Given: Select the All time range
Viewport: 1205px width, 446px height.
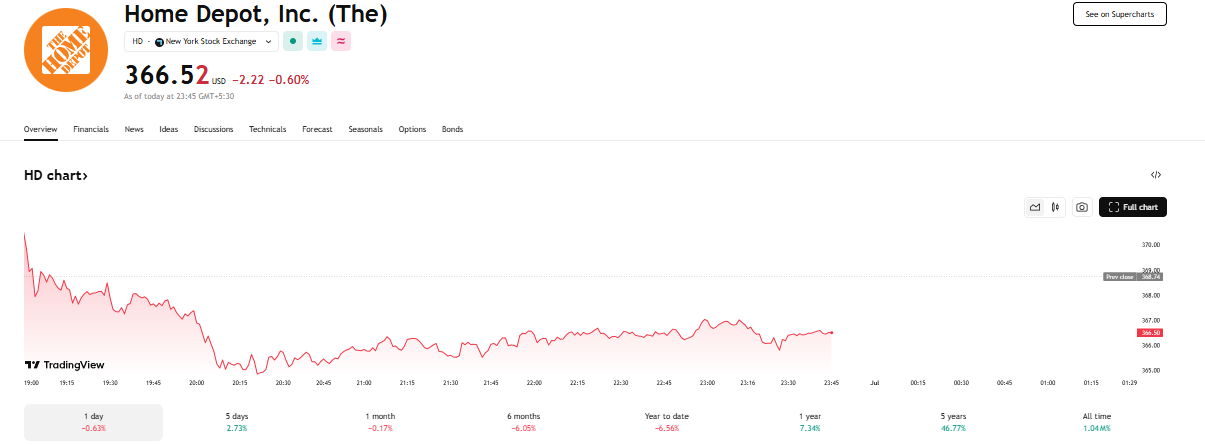Looking at the screenshot, I should pyautogui.click(x=1097, y=422).
